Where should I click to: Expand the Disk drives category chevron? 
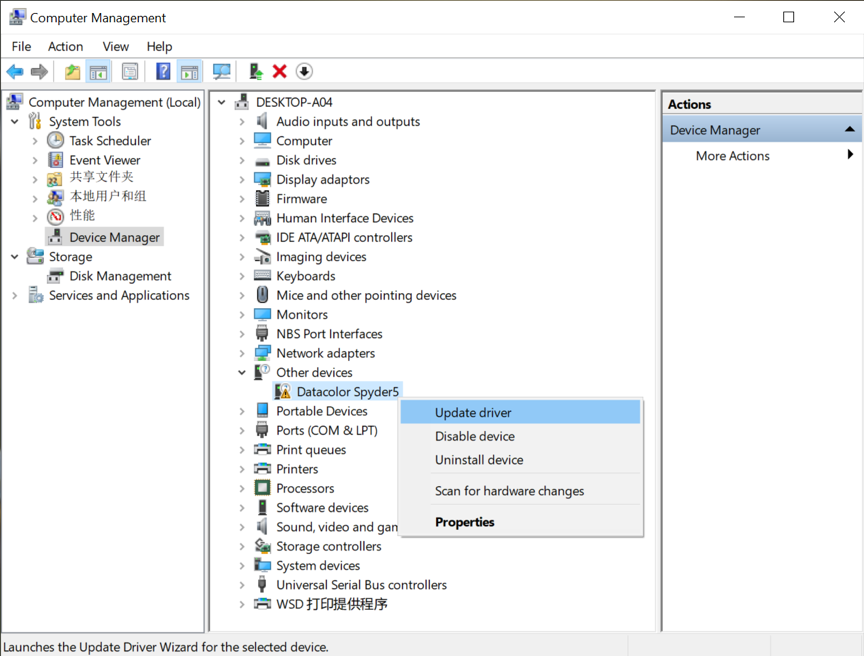[242, 160]
